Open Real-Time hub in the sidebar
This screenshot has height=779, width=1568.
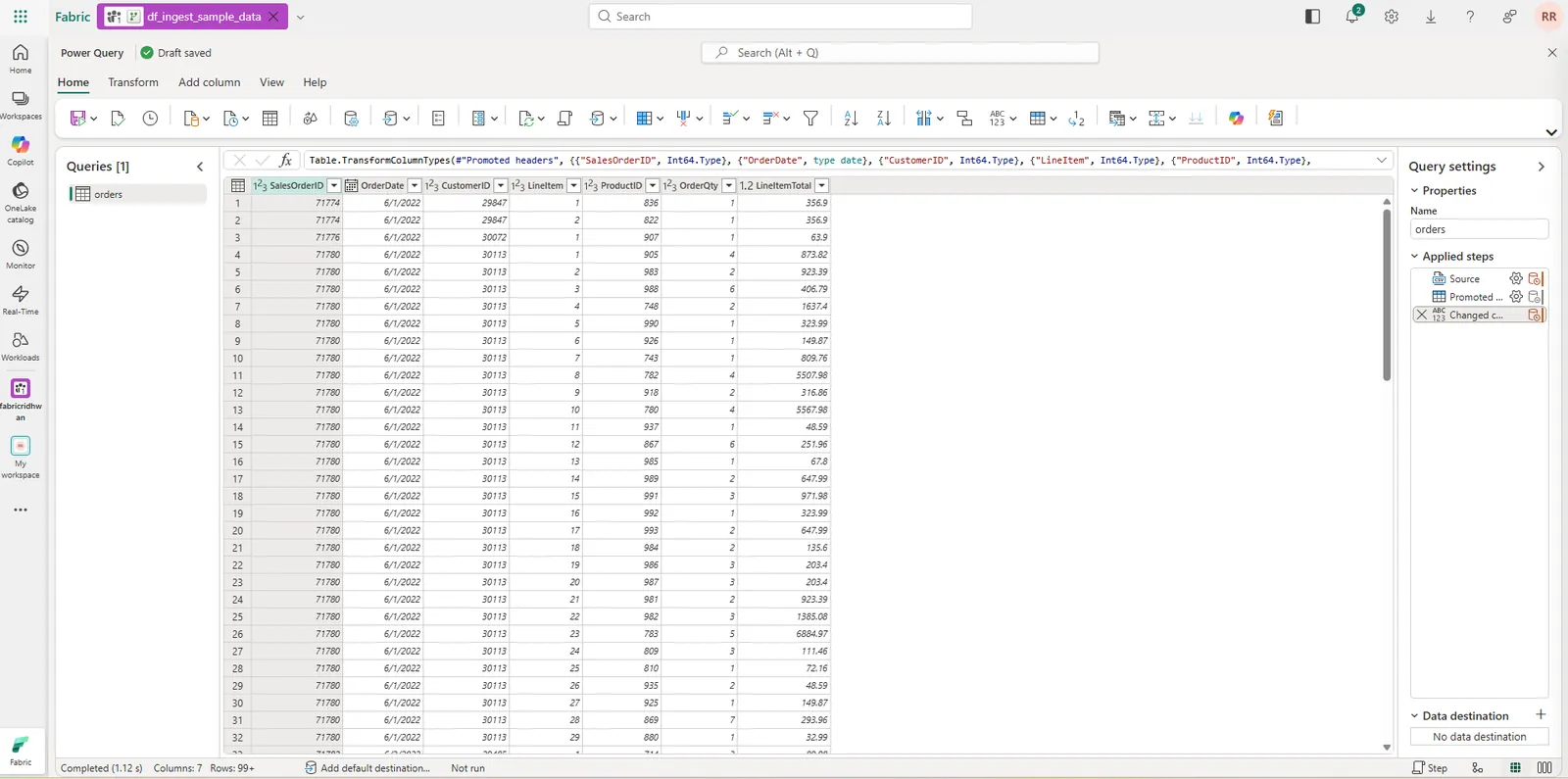click(x=21, y=300)
